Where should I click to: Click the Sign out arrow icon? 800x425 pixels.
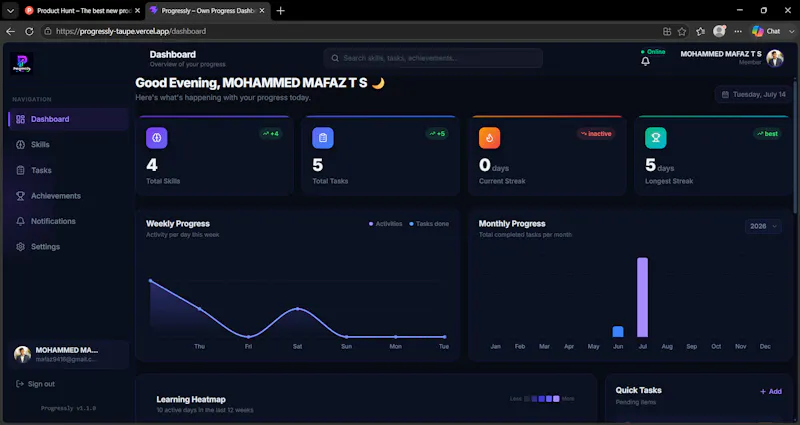[x=20, y=384]
